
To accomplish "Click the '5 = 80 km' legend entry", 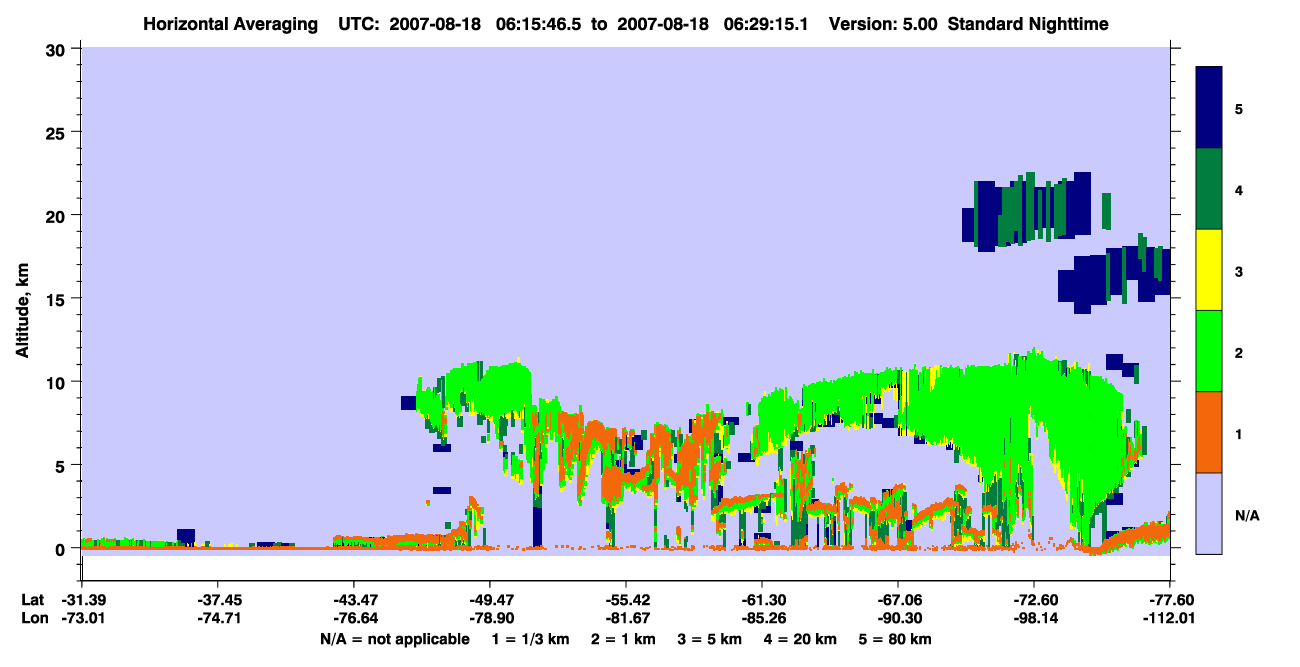I will pos(897,639).
